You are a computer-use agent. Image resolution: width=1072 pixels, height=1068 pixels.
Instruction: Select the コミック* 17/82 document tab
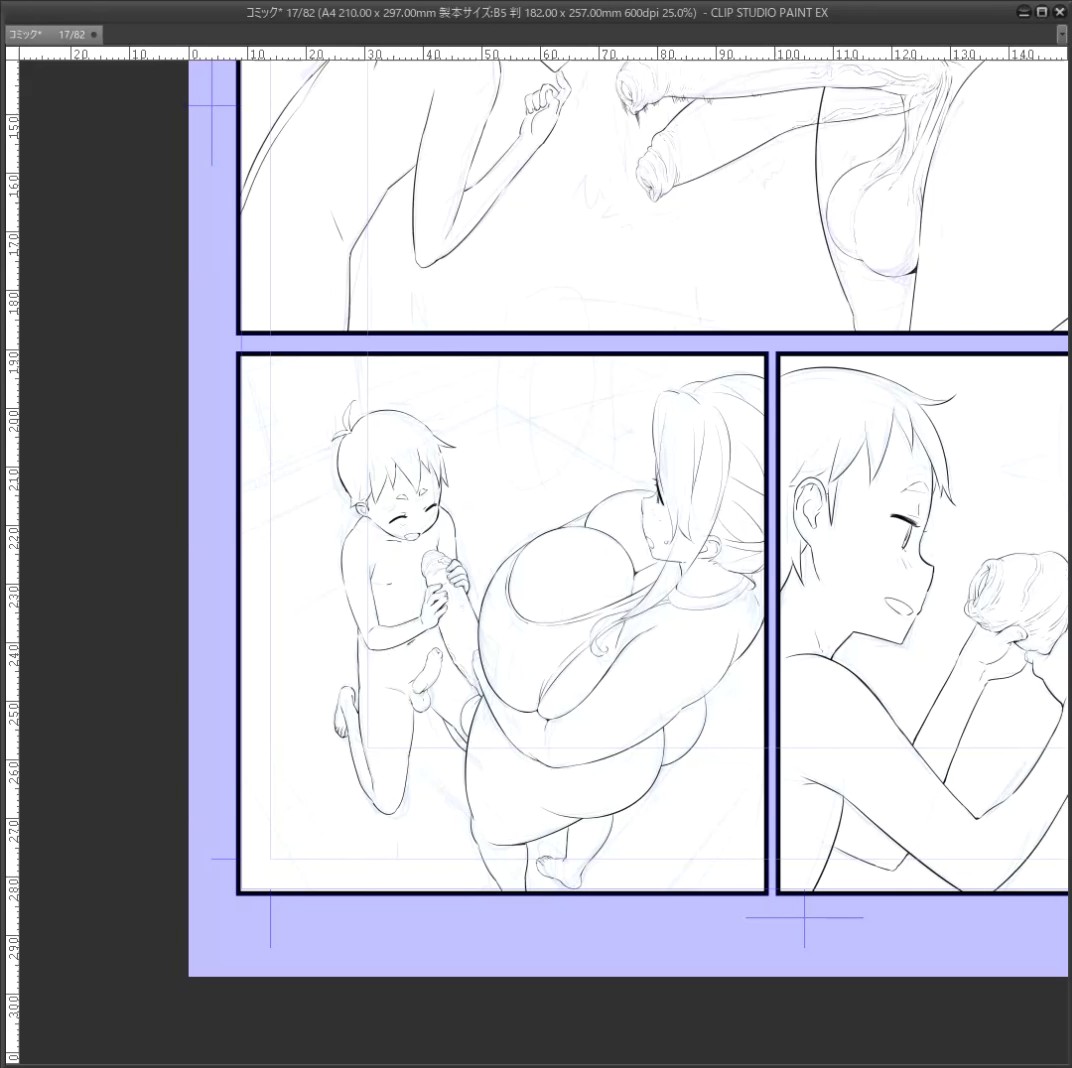pyautogui.click(x=53, y=34)
